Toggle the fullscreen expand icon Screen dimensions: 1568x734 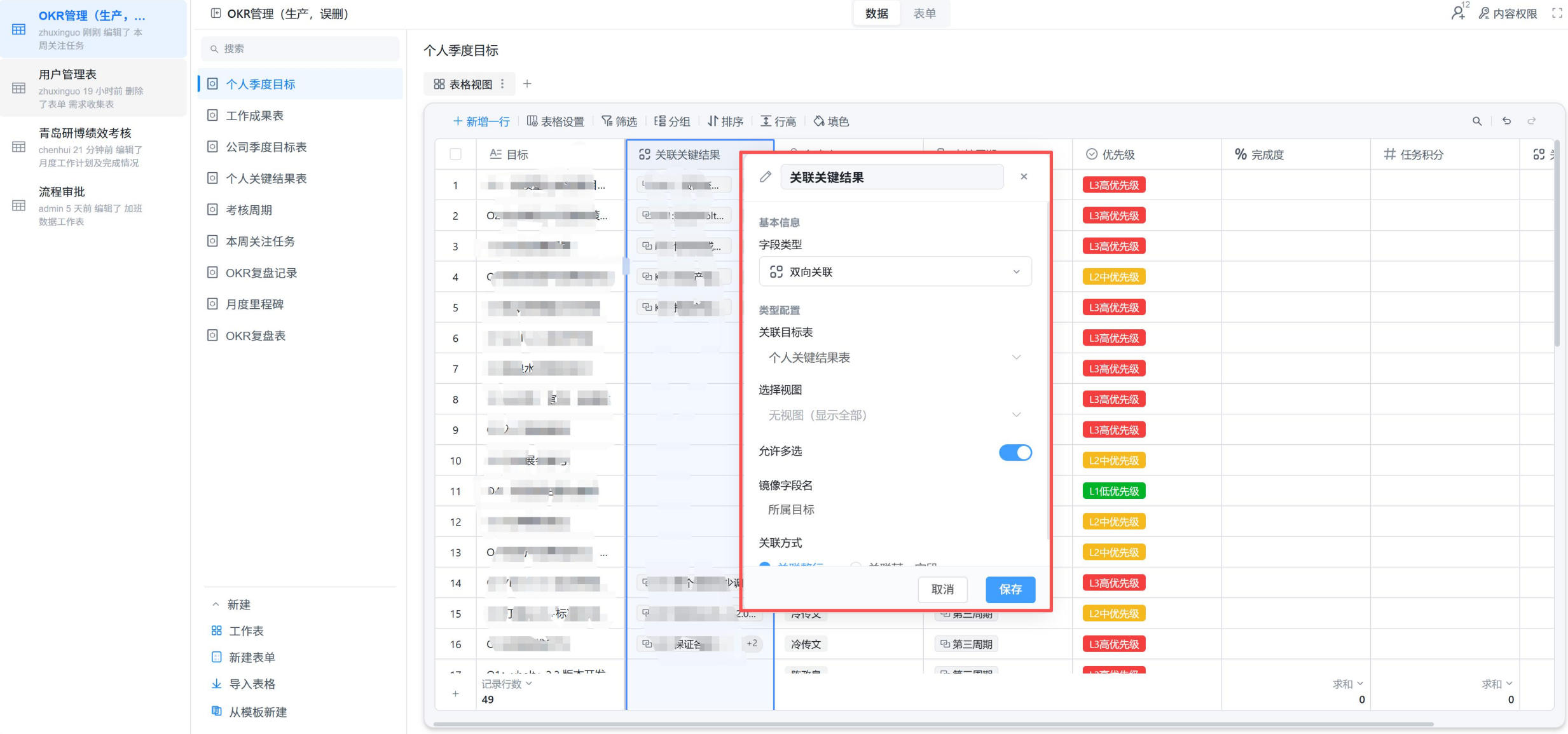point(1557,13)
